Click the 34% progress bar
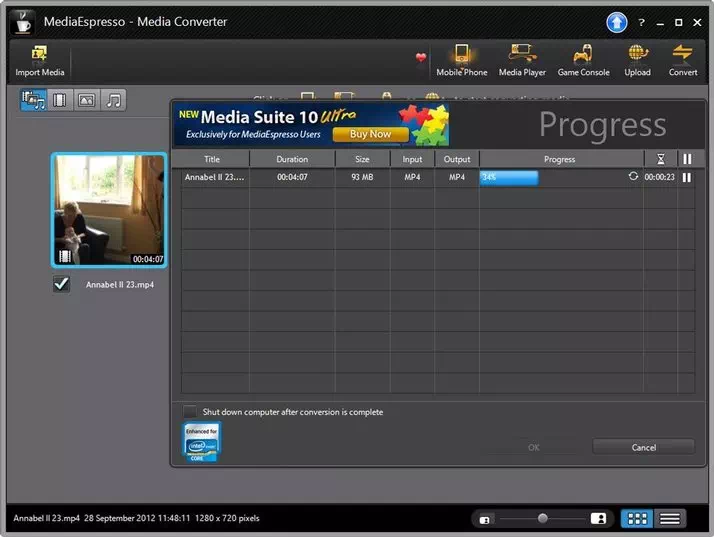The height and width of the screenshot is (537, 714). [509, 178]
